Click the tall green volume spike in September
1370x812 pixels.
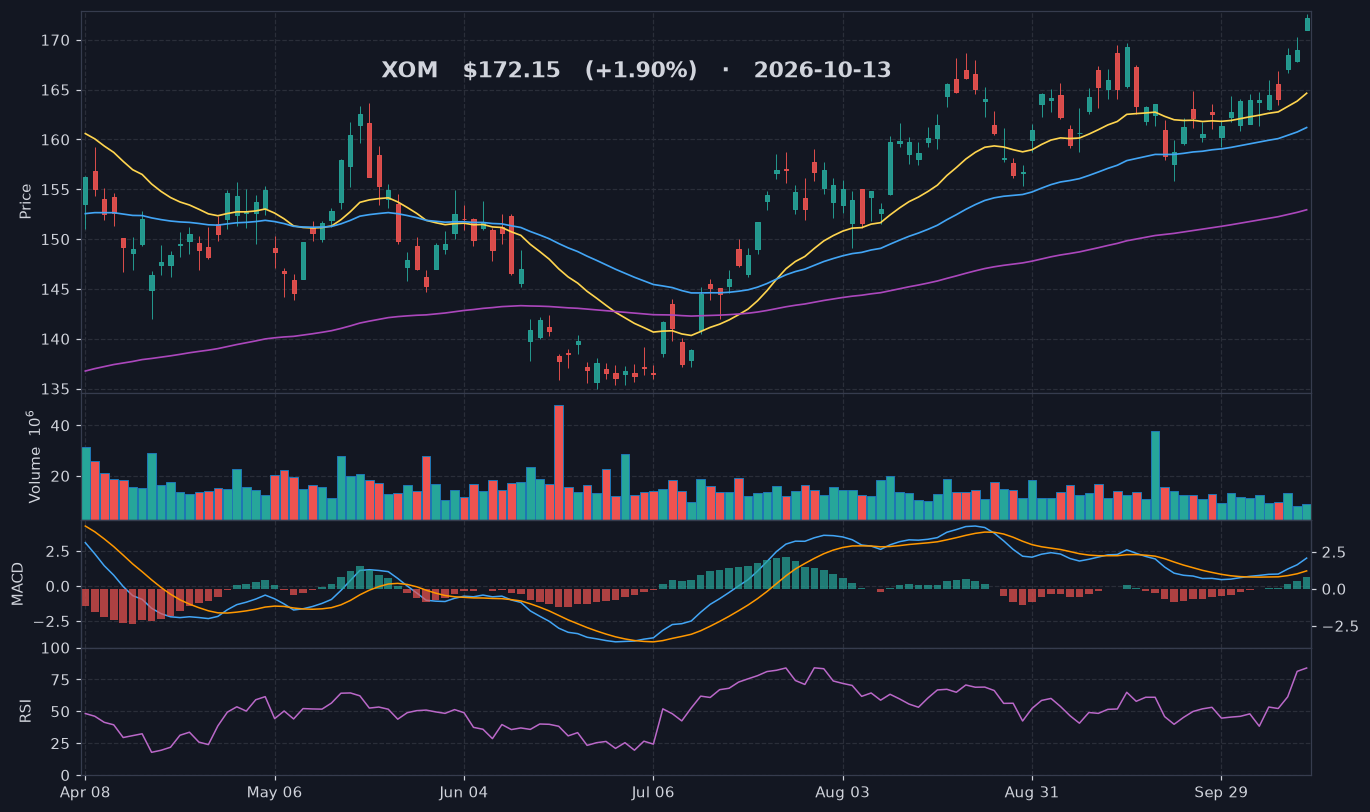tap(1155, 475)
